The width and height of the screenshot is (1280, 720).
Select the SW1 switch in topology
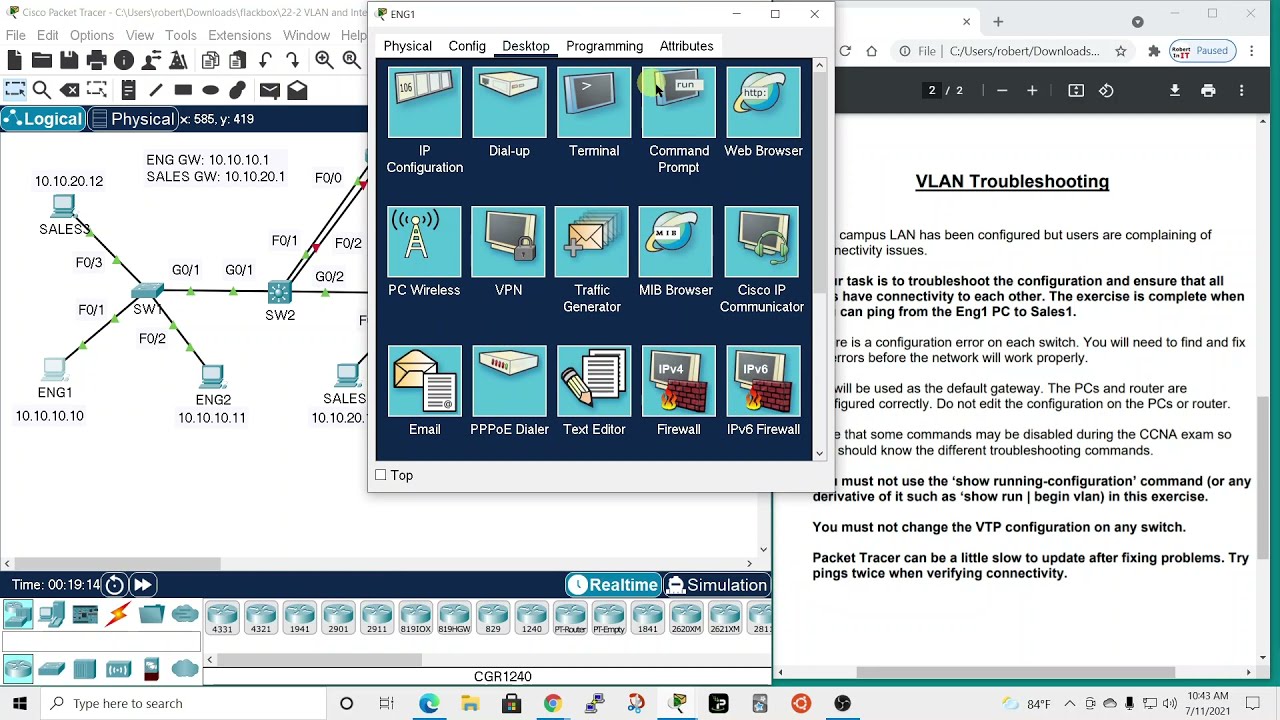147,291
